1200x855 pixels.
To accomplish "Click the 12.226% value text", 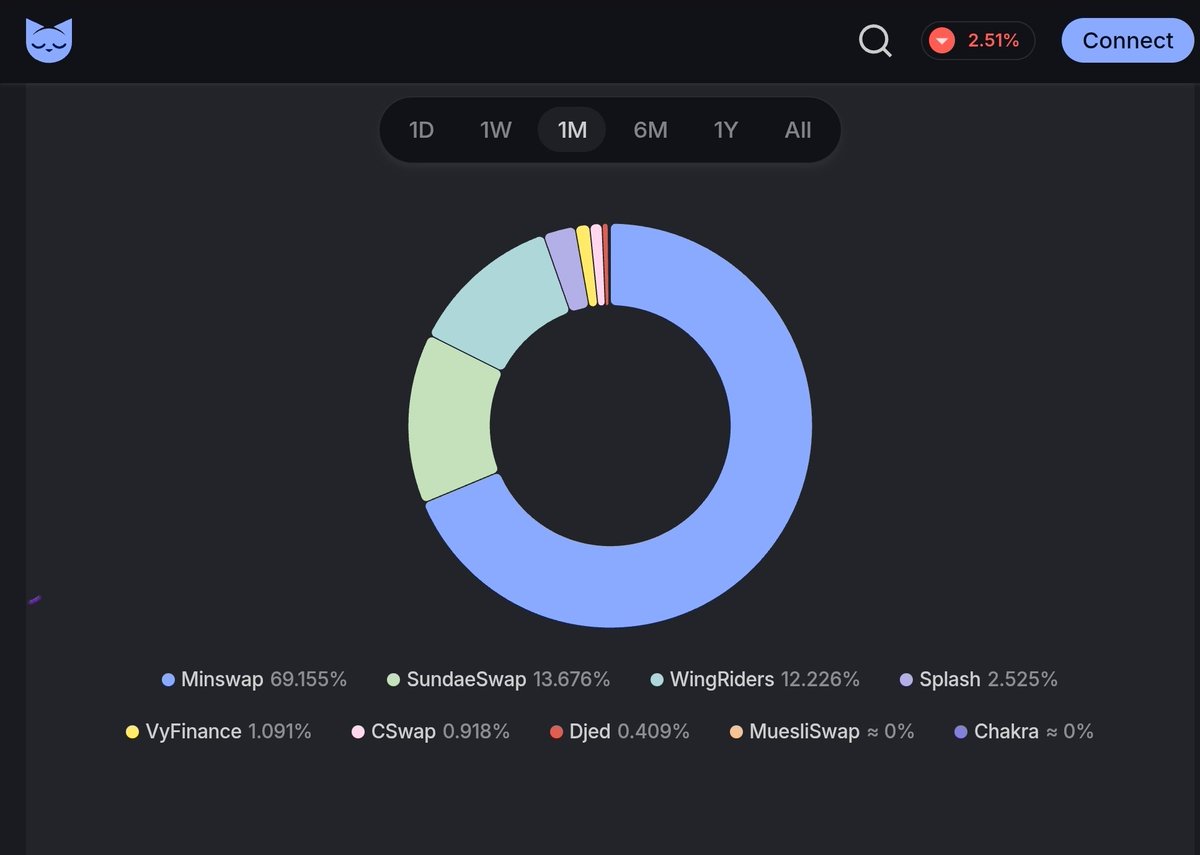I will click(x=821, y=680).
